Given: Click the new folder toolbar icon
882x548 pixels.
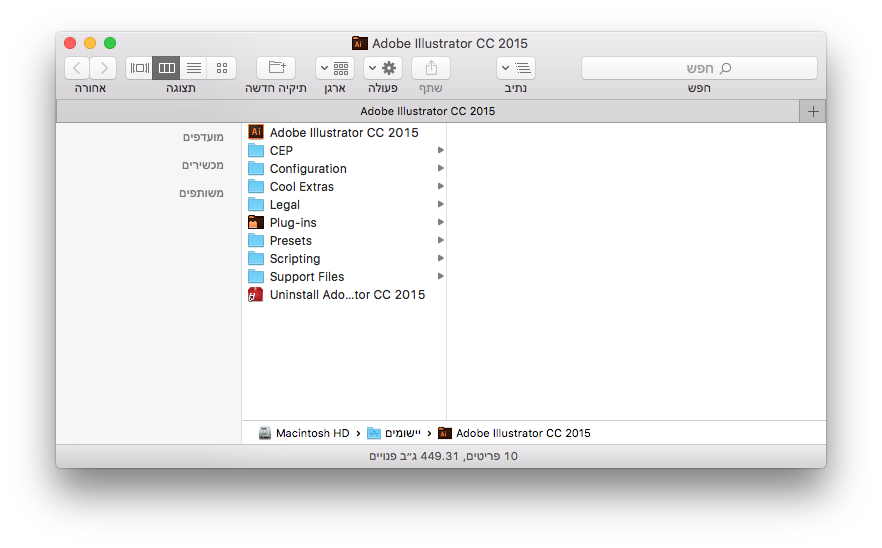Looking at the screenshot, I should pos(276,68).
